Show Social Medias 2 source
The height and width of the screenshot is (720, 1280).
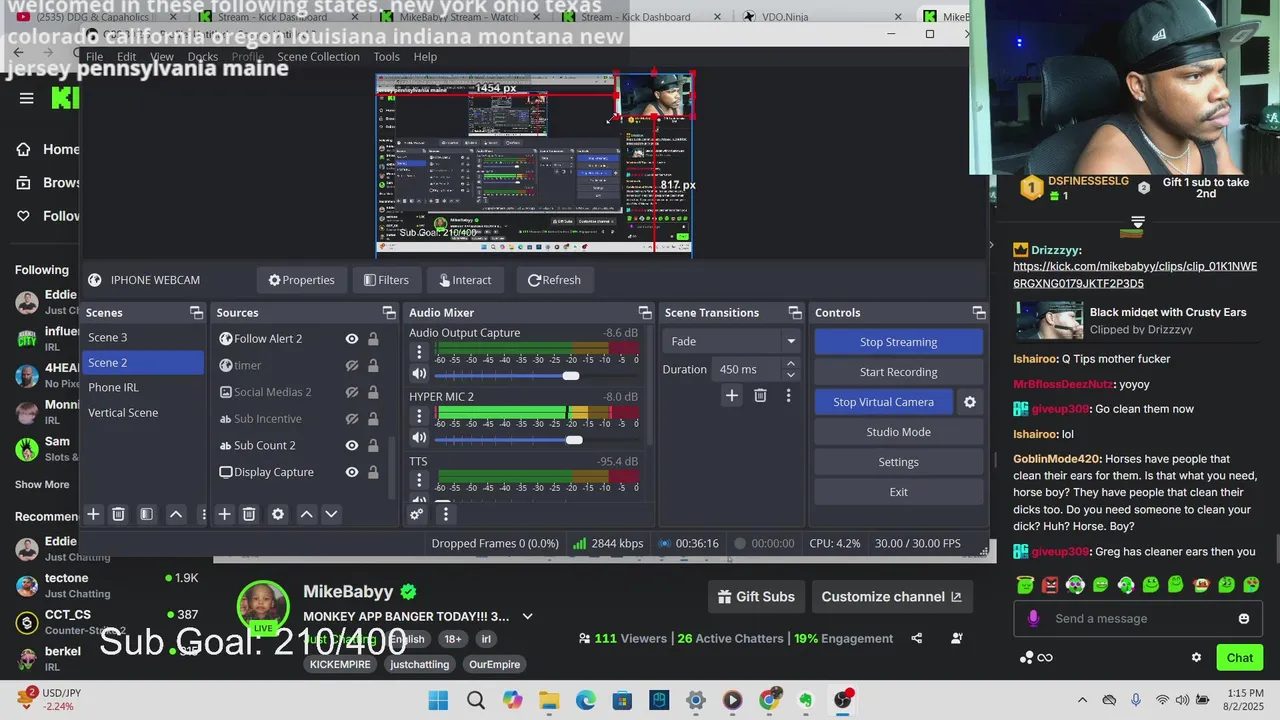point(352,392)
